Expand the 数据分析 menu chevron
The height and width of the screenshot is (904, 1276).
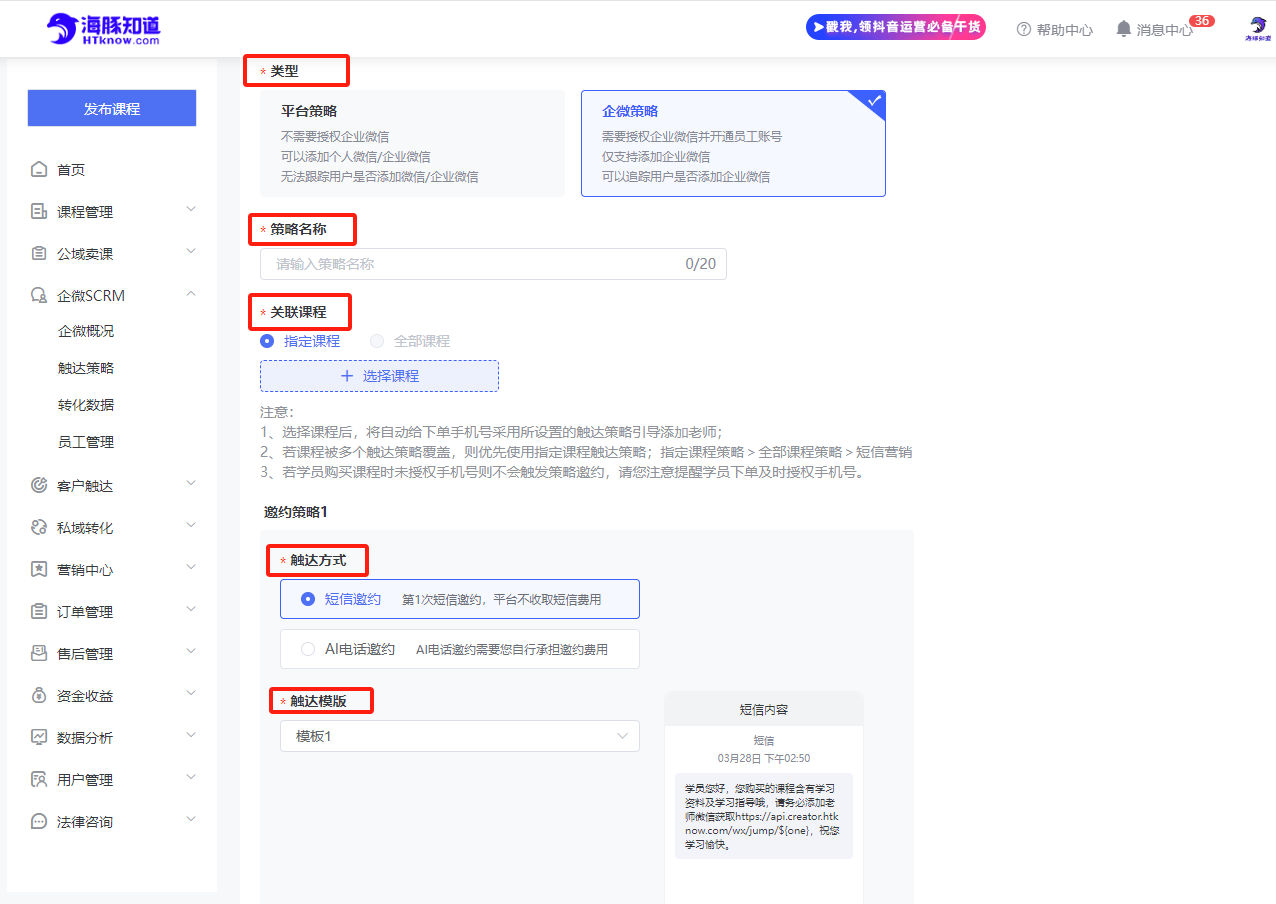tap(191, 735)
